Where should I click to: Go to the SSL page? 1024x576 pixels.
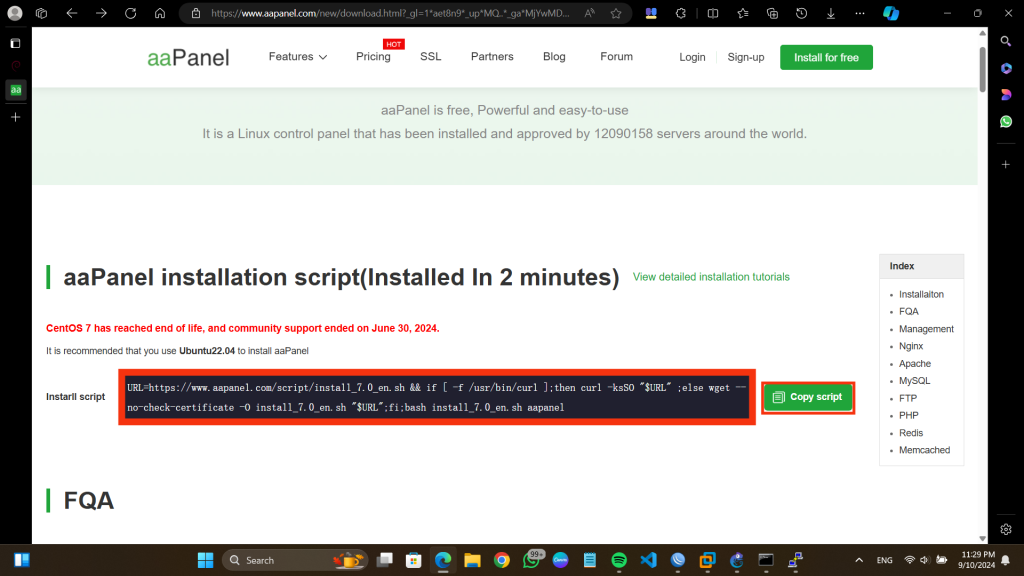click(x=430, y=57)
